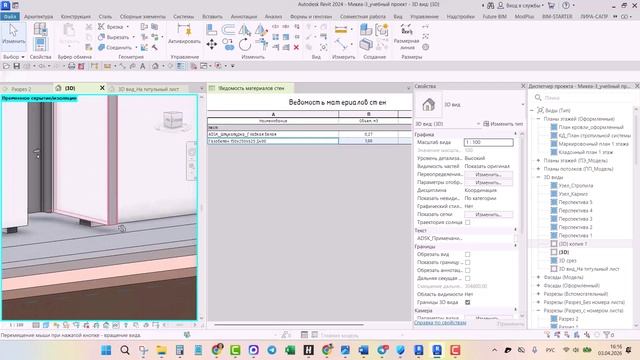Click the Print icon in quick access toolbar

coord(71,66)
